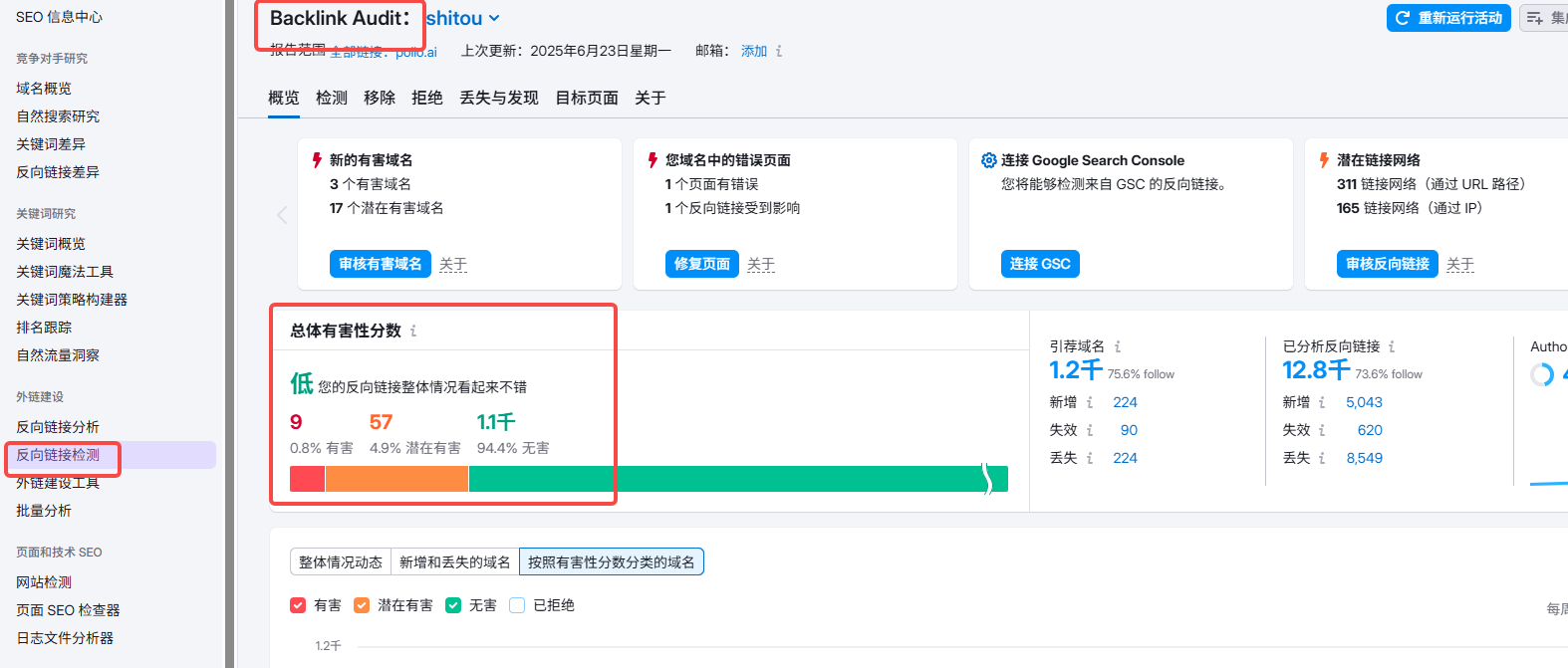Click the info icon beside 已分析反向链接
Viewport: 1568px width, 668px height.
[1392, 346]
